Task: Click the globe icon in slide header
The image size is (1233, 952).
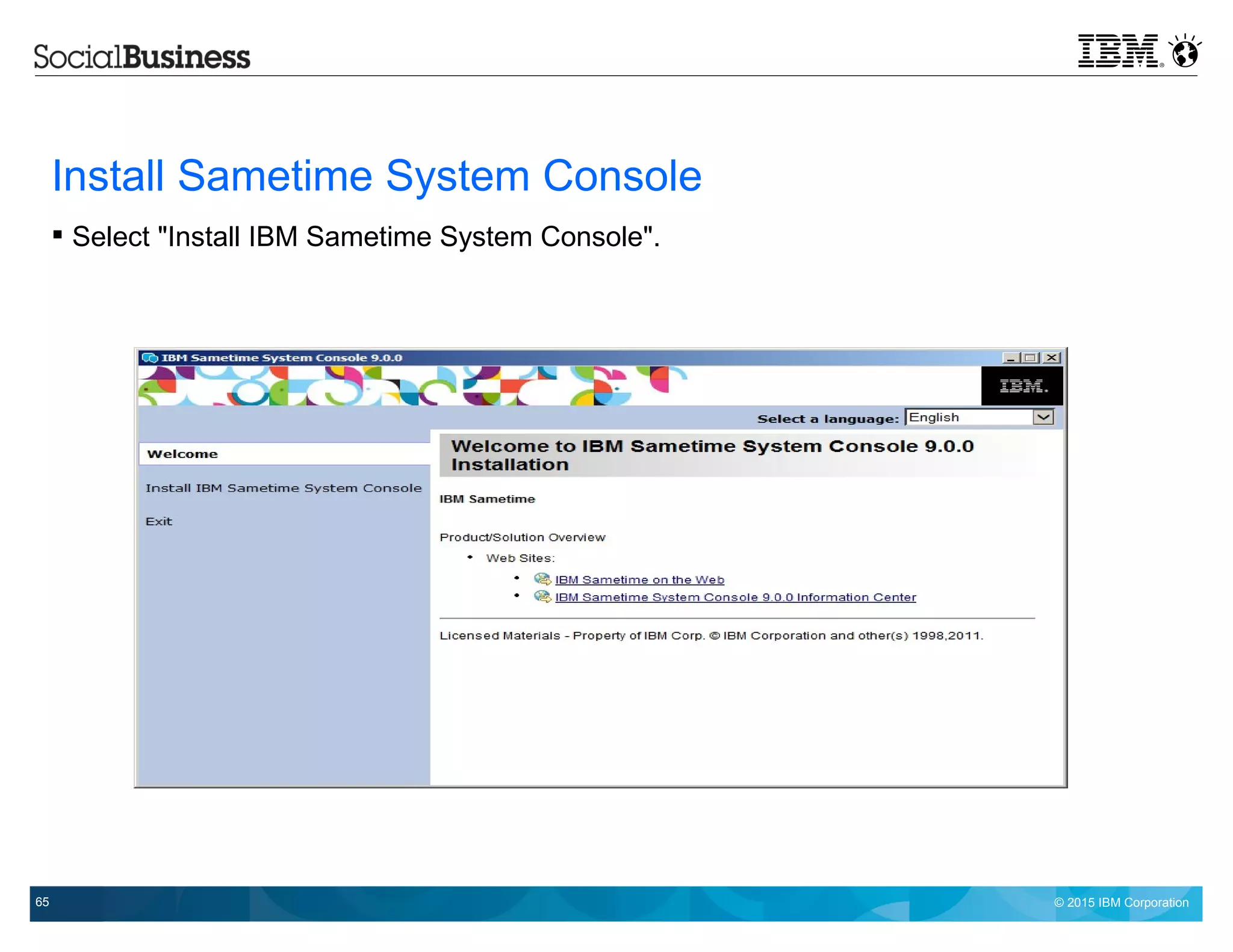Action: 1185,51
